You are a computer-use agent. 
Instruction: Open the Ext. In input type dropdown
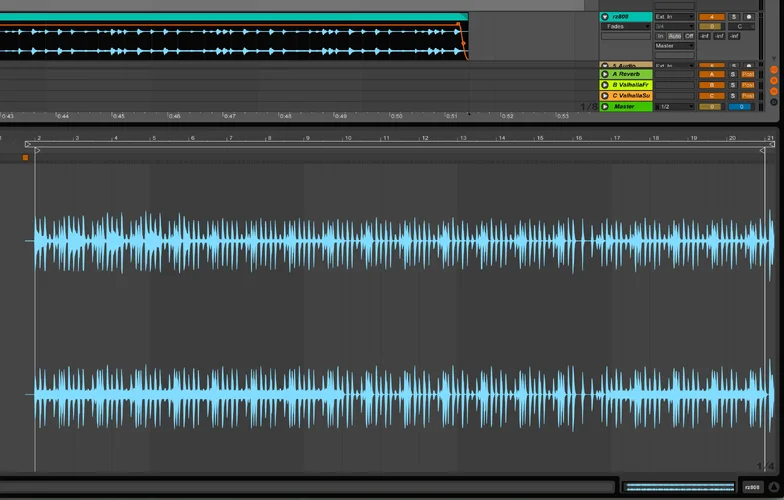pos(673,17)
